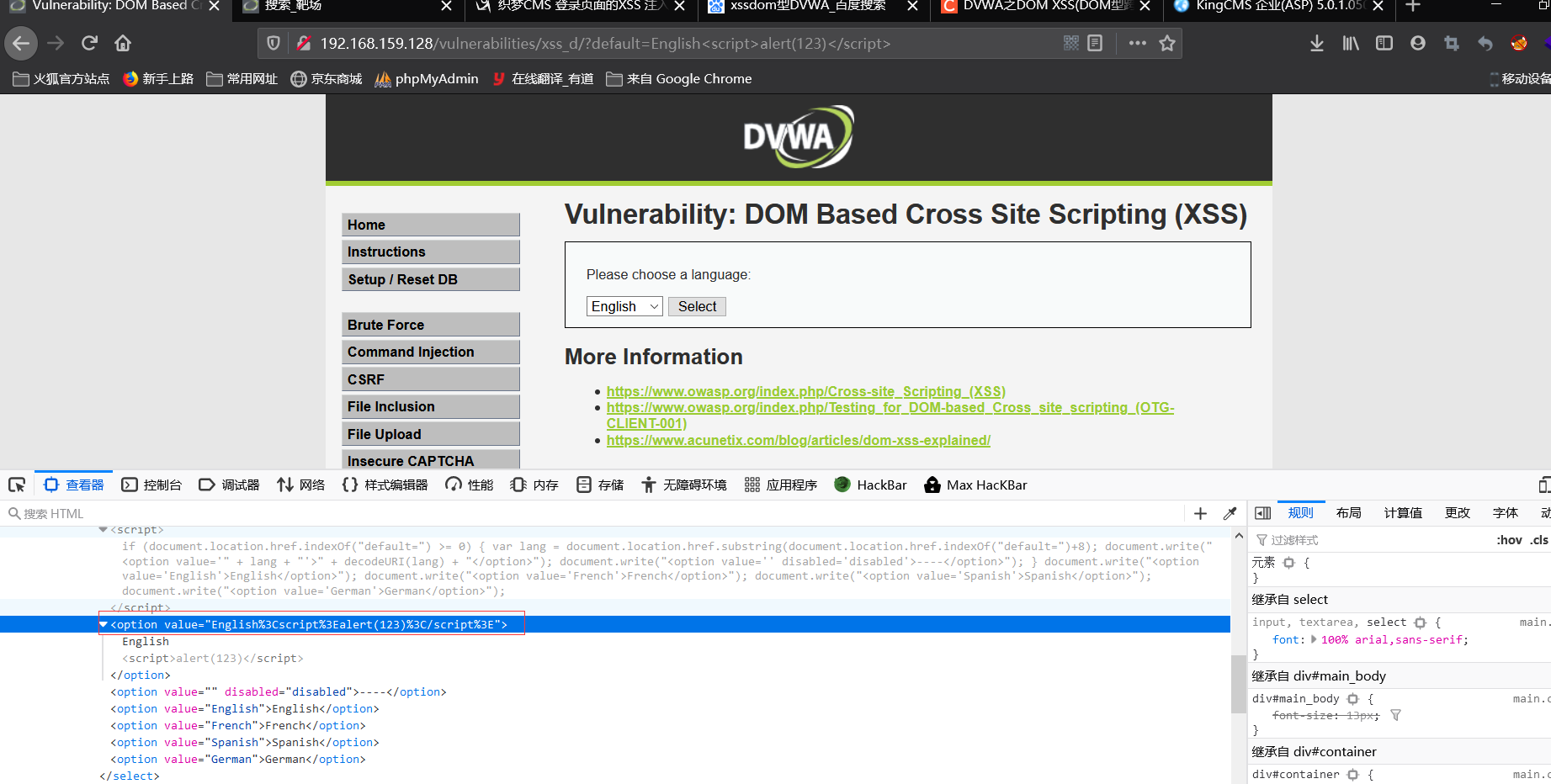Open the page actions three-dot menu
Viewport: 1551px width, 784px height.
pyautogui.click(x=1138, y=43)
